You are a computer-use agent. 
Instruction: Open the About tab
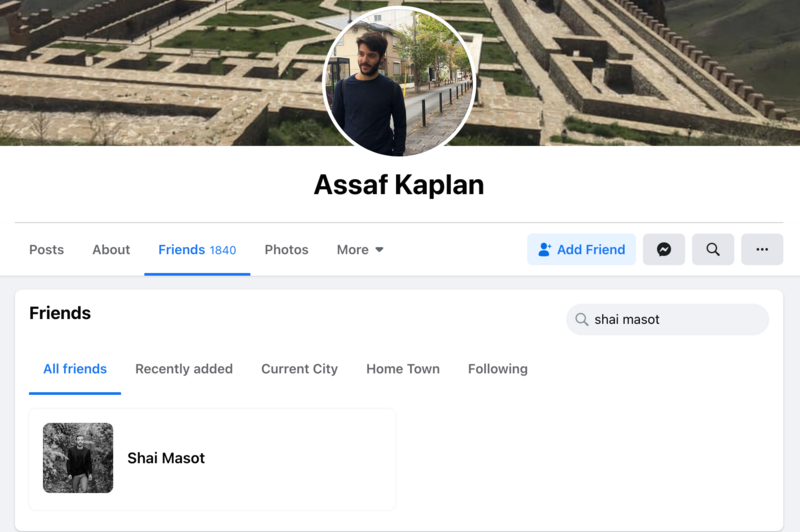111,250
